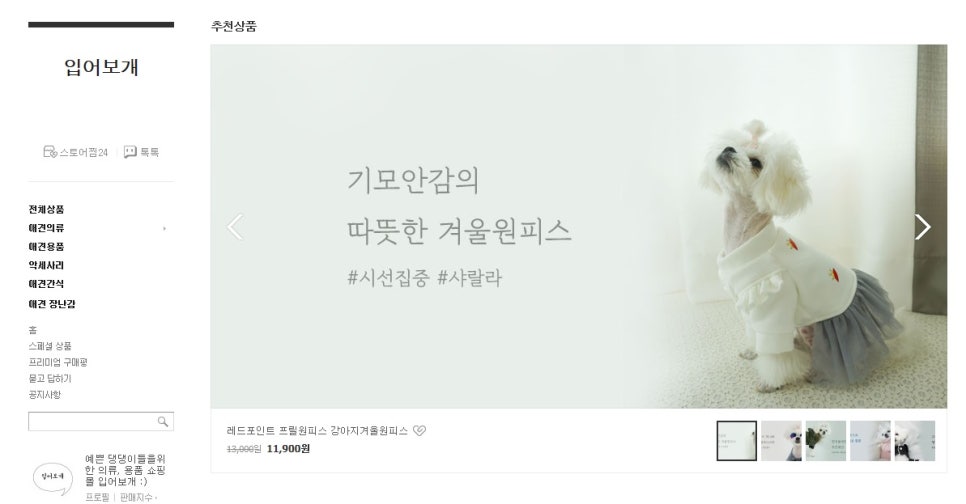966x504 pixels.
Task: Open the 스토어찜24 store bookmark icon
Action: coord(50,152)
